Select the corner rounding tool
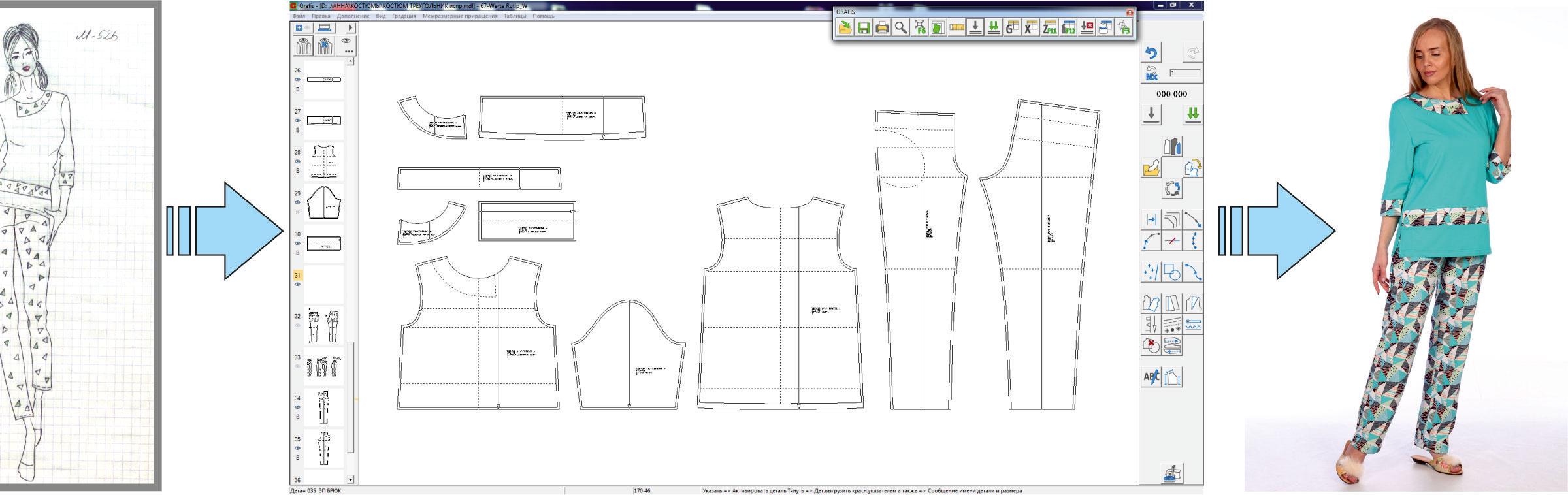The height and width of the screenshot is (495, 1568). point(1173,220)
